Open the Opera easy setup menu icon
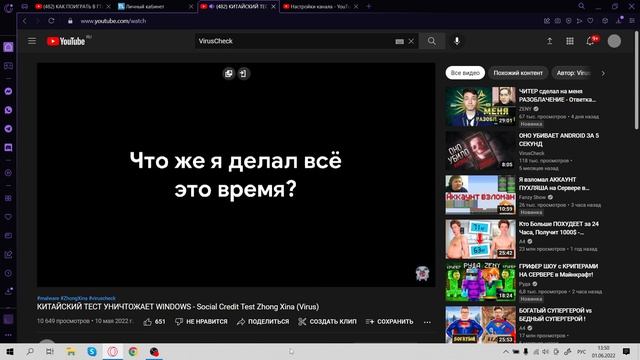This screenshot has width=640, height=360. click(632, 21)
